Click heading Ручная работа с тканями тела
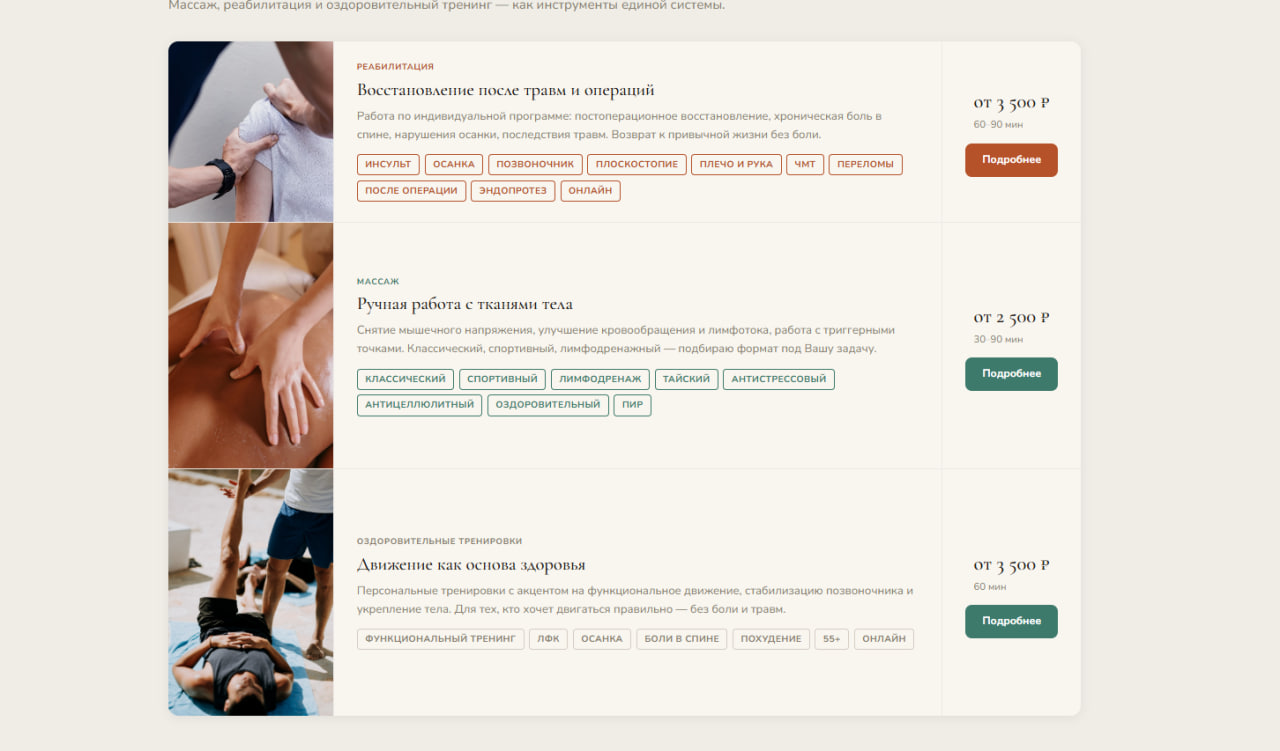The height and width of the screenshot is (751, 1280). click(465, 304)
